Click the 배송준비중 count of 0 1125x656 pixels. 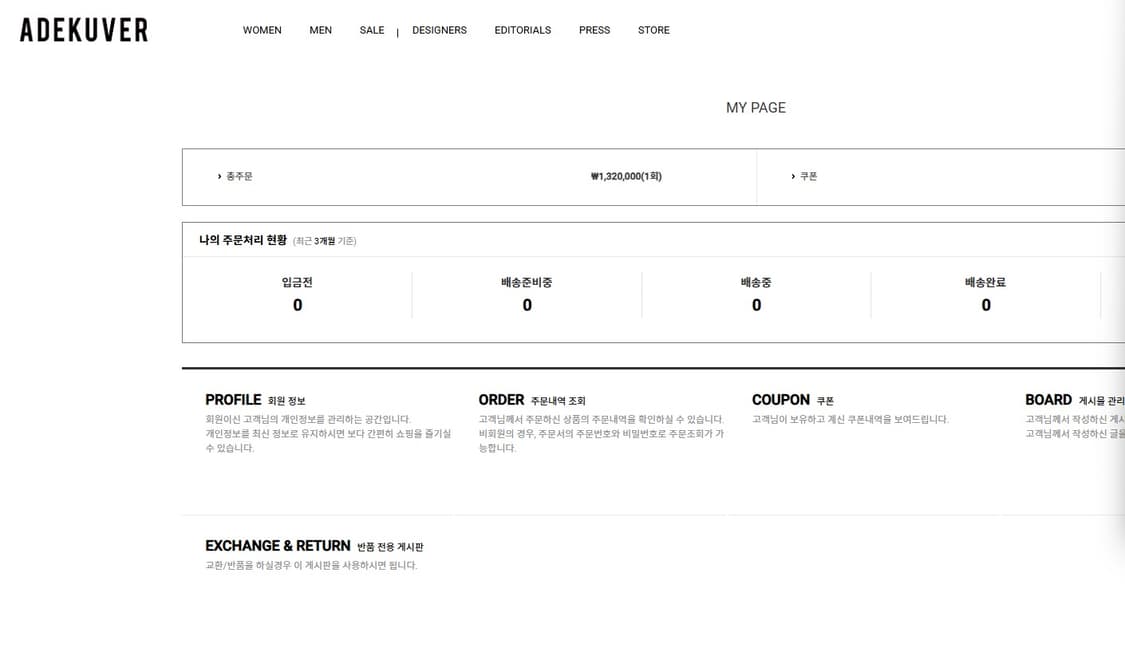point(527,305)
